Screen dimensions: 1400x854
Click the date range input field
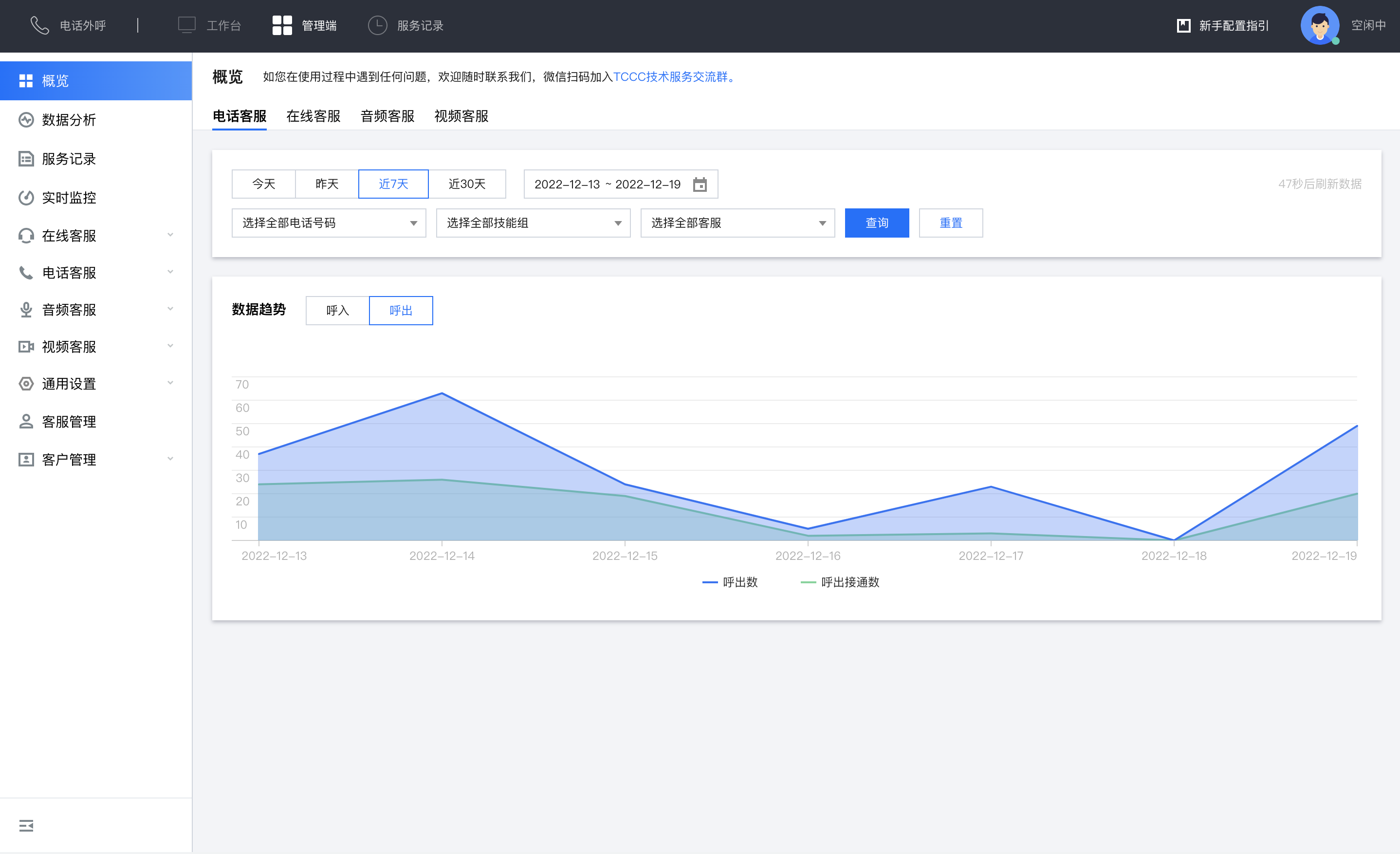pos(607,184)
